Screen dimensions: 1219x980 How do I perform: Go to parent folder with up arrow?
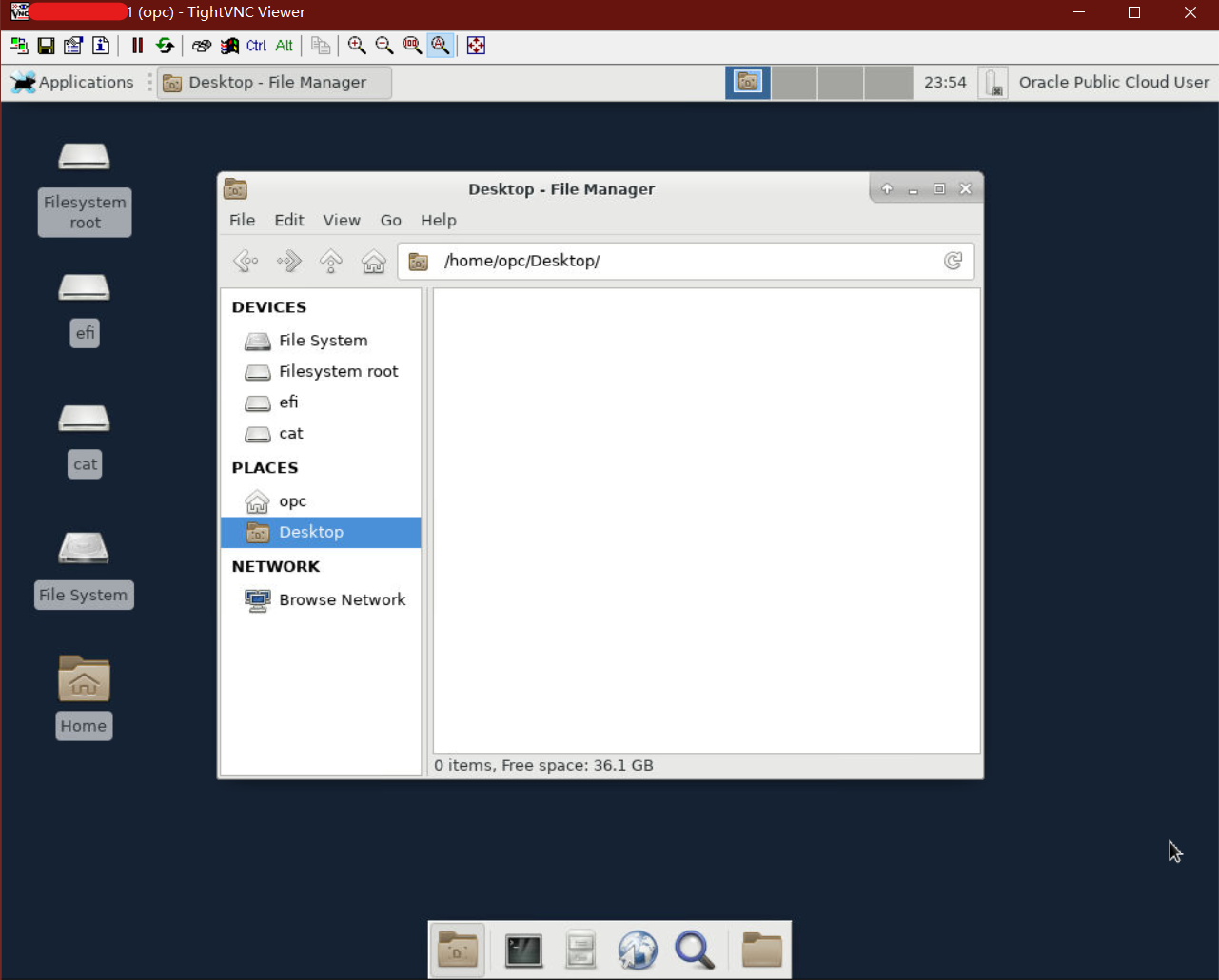point(331,261)
